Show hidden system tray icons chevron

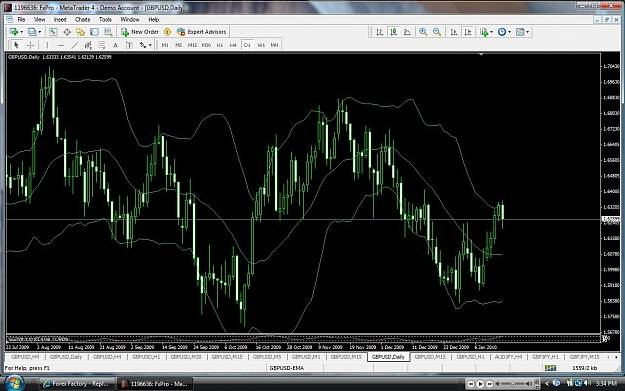(x=547, y=384)
